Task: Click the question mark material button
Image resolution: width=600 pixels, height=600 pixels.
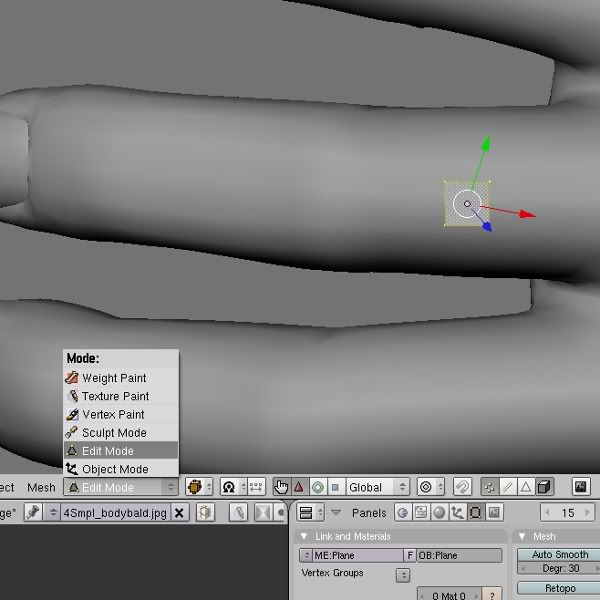Action: (x=492, y=594)
